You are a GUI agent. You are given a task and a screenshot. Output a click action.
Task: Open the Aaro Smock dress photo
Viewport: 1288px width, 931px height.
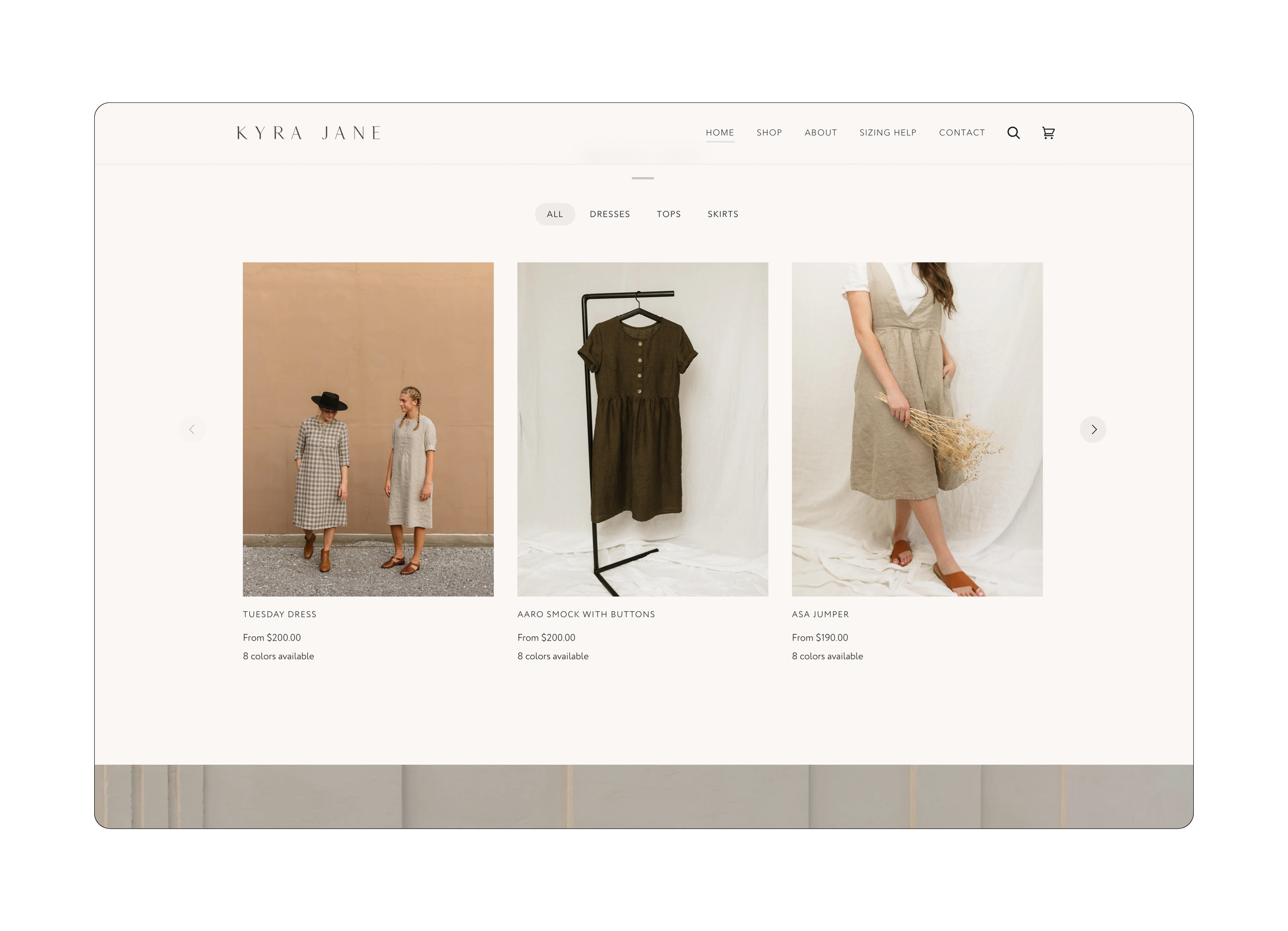[642, 429]
